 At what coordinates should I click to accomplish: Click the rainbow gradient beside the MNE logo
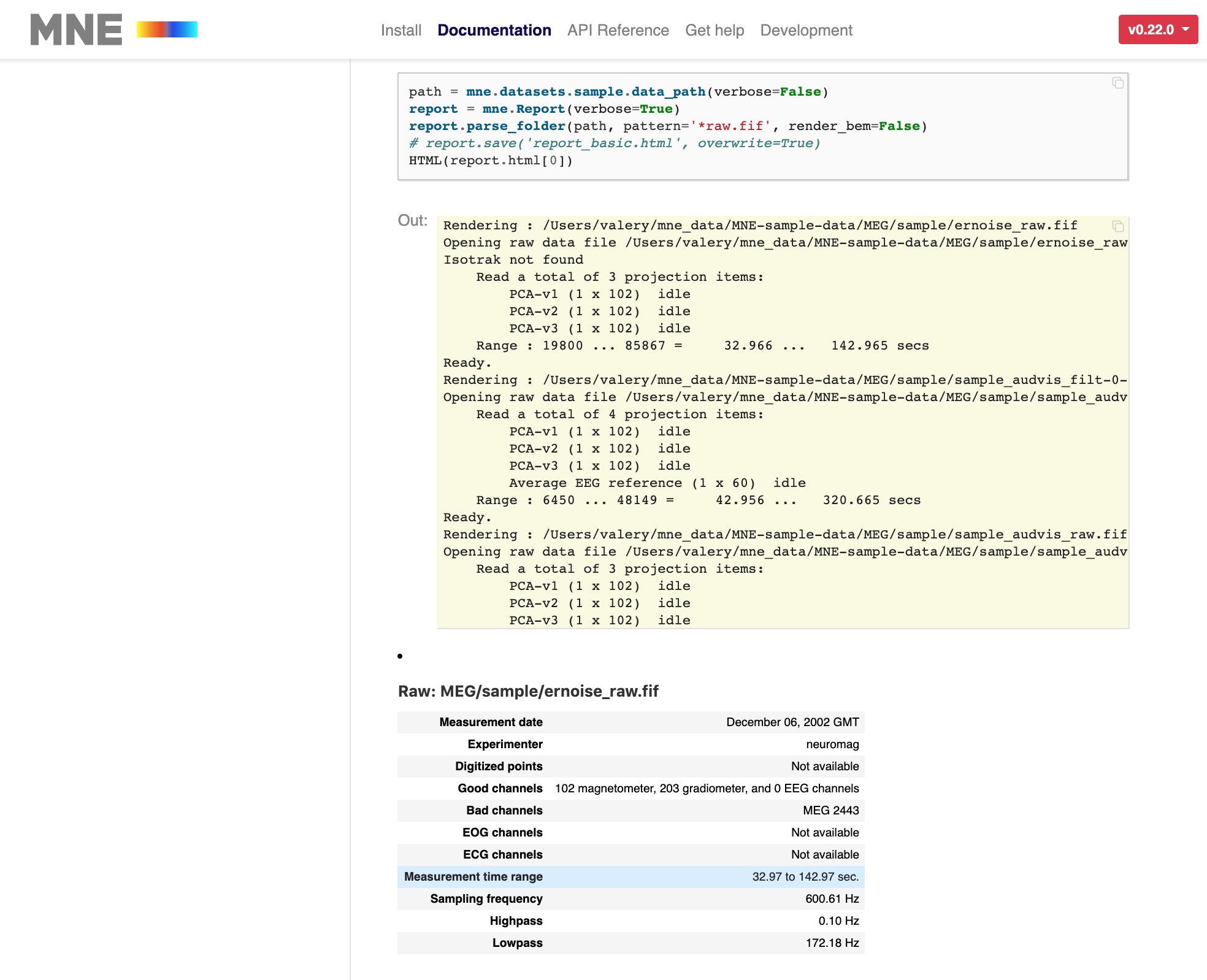tap(167, 29)
